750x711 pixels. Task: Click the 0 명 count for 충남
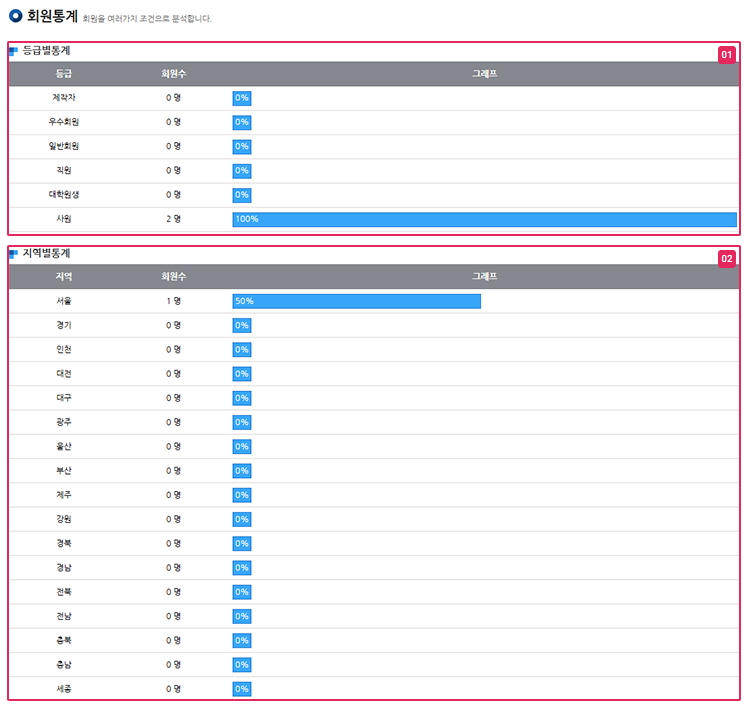[173, 665]
